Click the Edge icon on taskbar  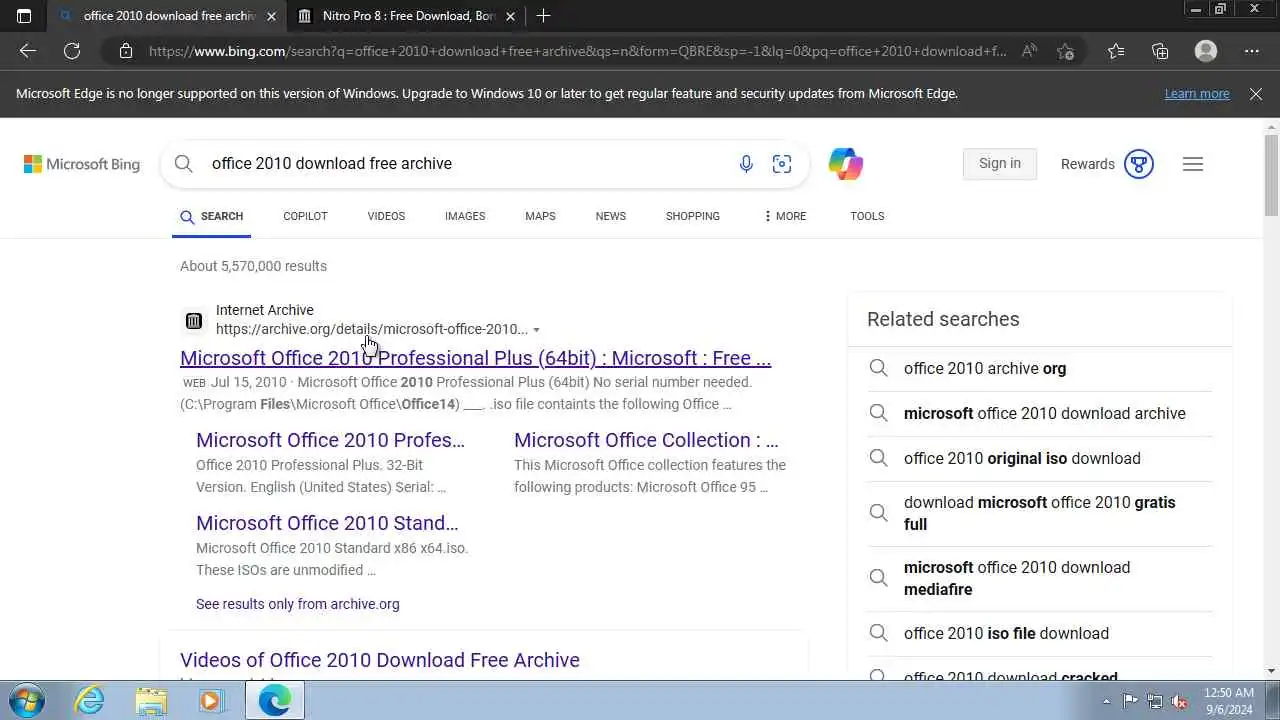click(274, 700)
